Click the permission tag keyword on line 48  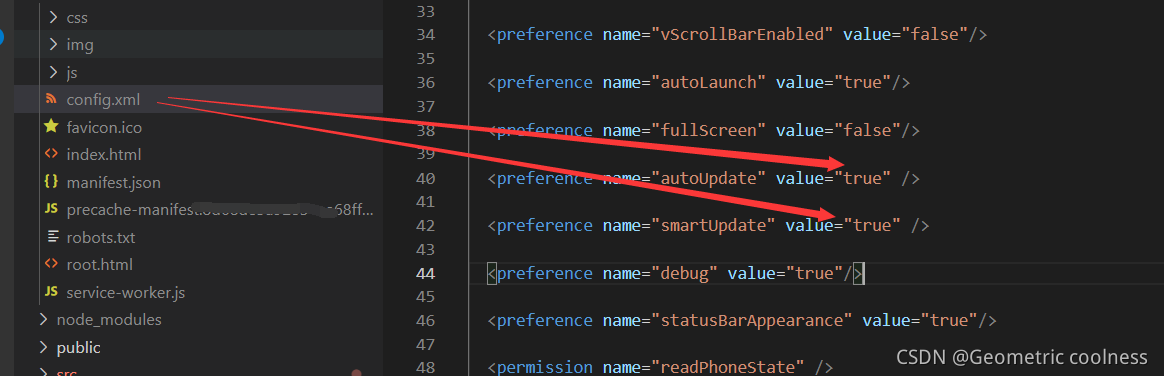(x=545, y=367)
